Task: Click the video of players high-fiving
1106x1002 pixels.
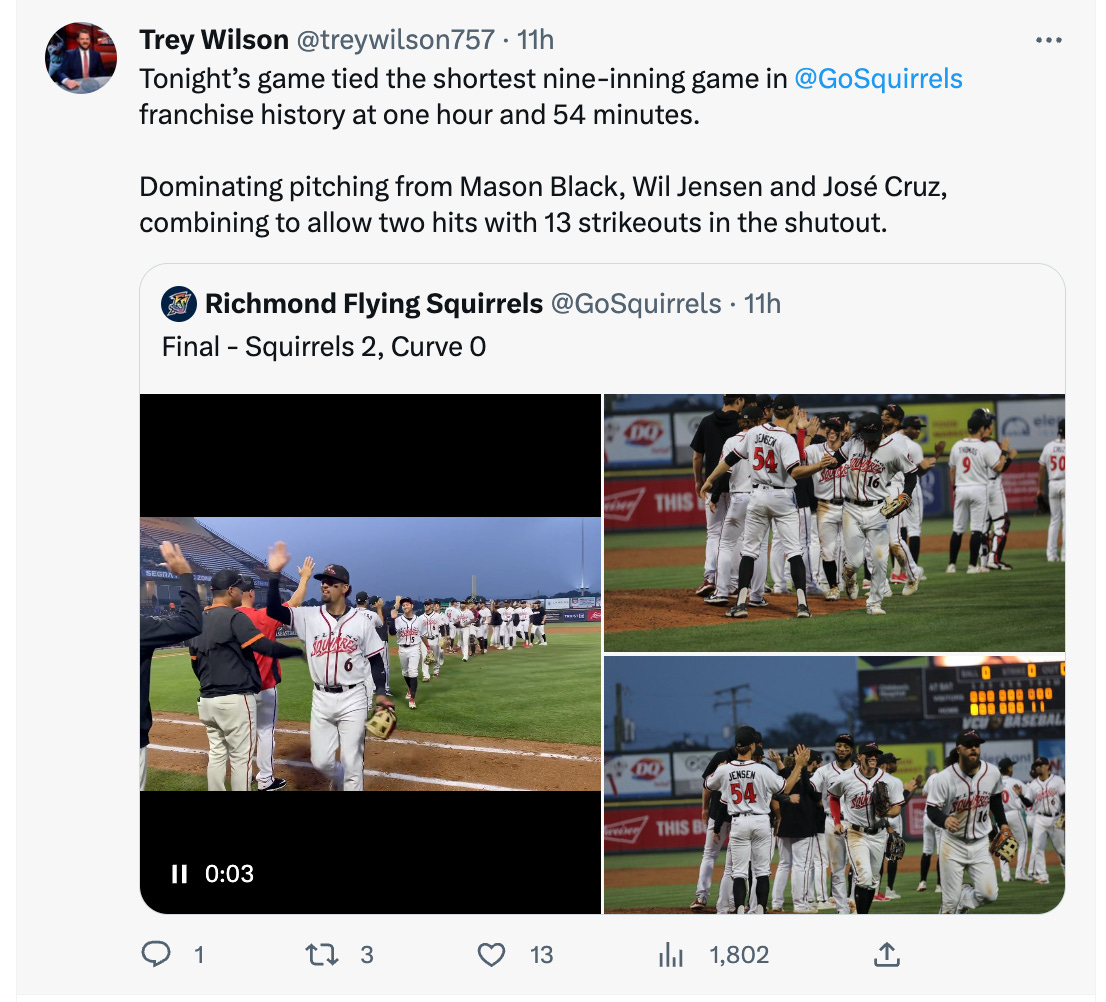Action: click(x=370, y=654)
